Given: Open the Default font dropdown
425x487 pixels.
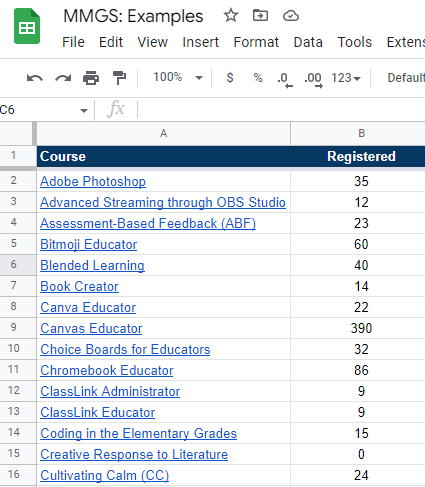Looking at the screenshot, I should [x=406, y=78].
